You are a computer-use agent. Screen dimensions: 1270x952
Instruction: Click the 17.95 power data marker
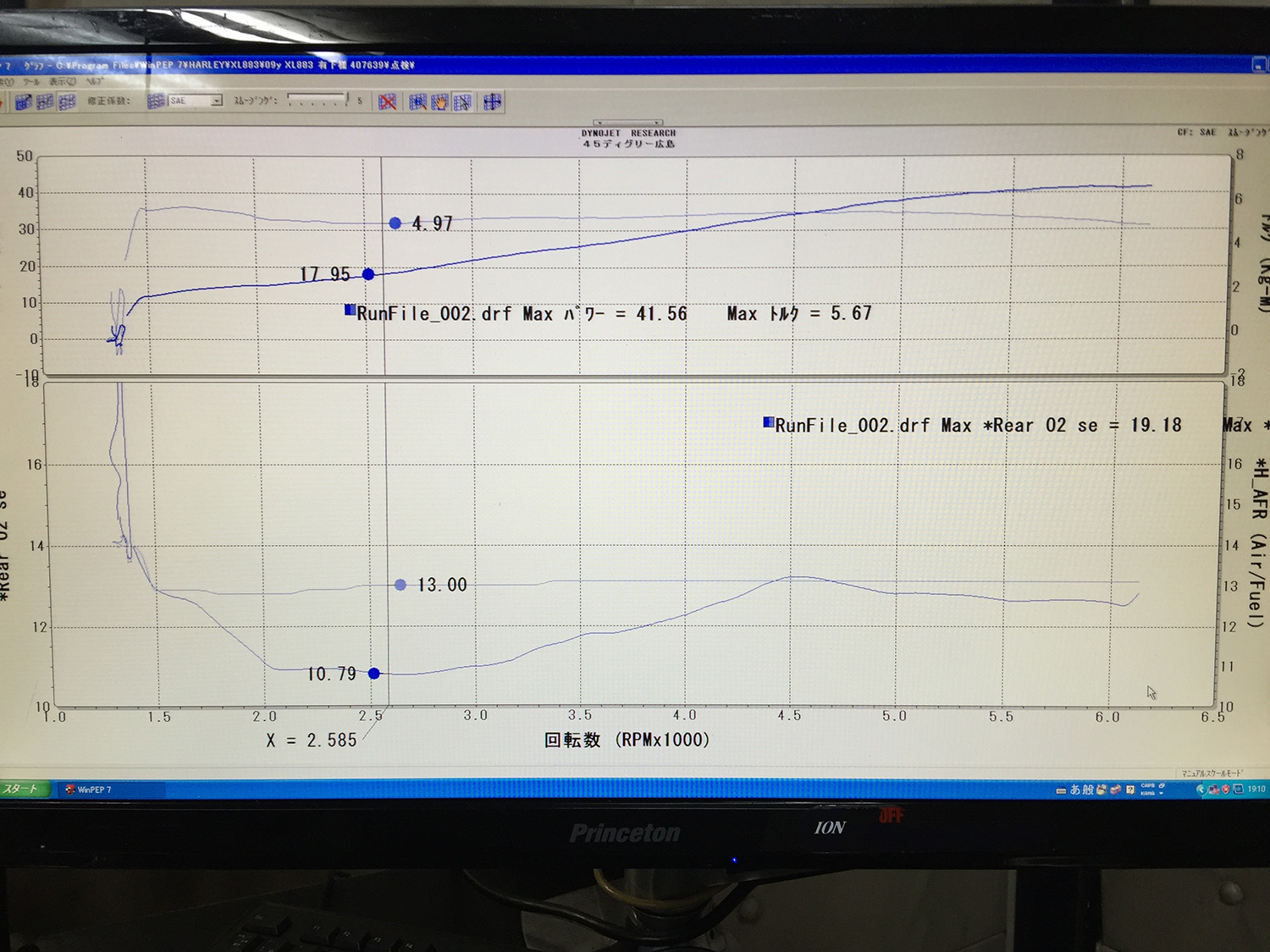pos(368,274)
